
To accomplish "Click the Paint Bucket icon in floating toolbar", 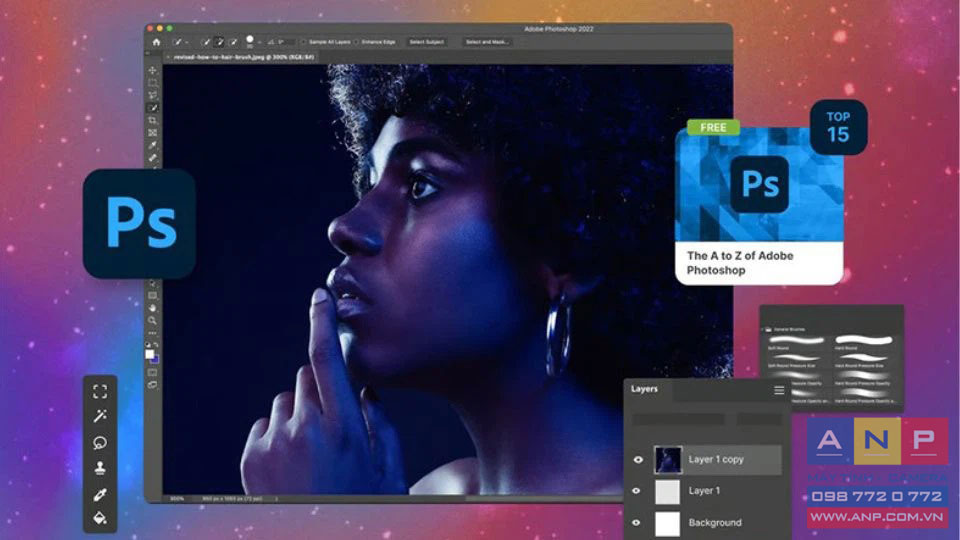I will [100, 519].
